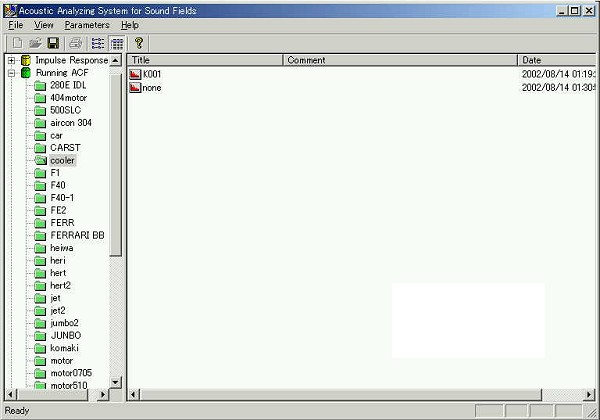Select the K001 measurement entry
The height and width of the screenshot is (420, 600).
(151, 74)
